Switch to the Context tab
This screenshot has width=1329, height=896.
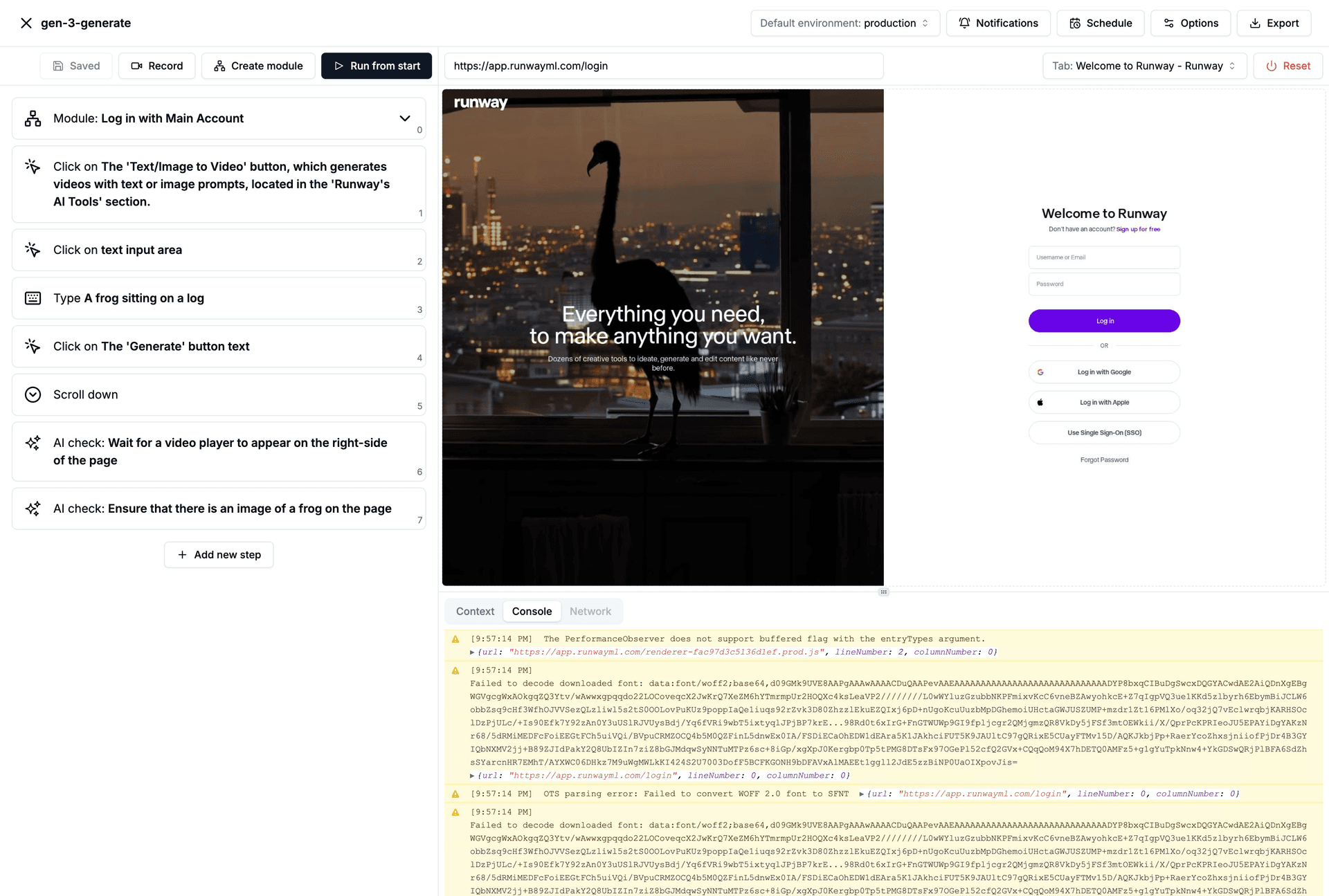[x=475, y=612]
